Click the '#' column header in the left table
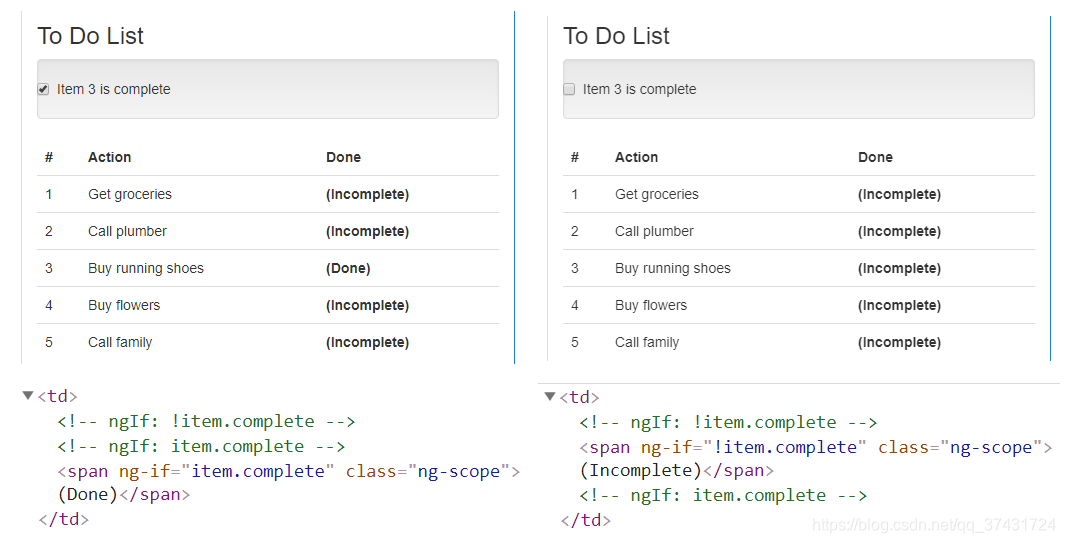The height and width of the screenshot is (543, 1065). [49, 157]
